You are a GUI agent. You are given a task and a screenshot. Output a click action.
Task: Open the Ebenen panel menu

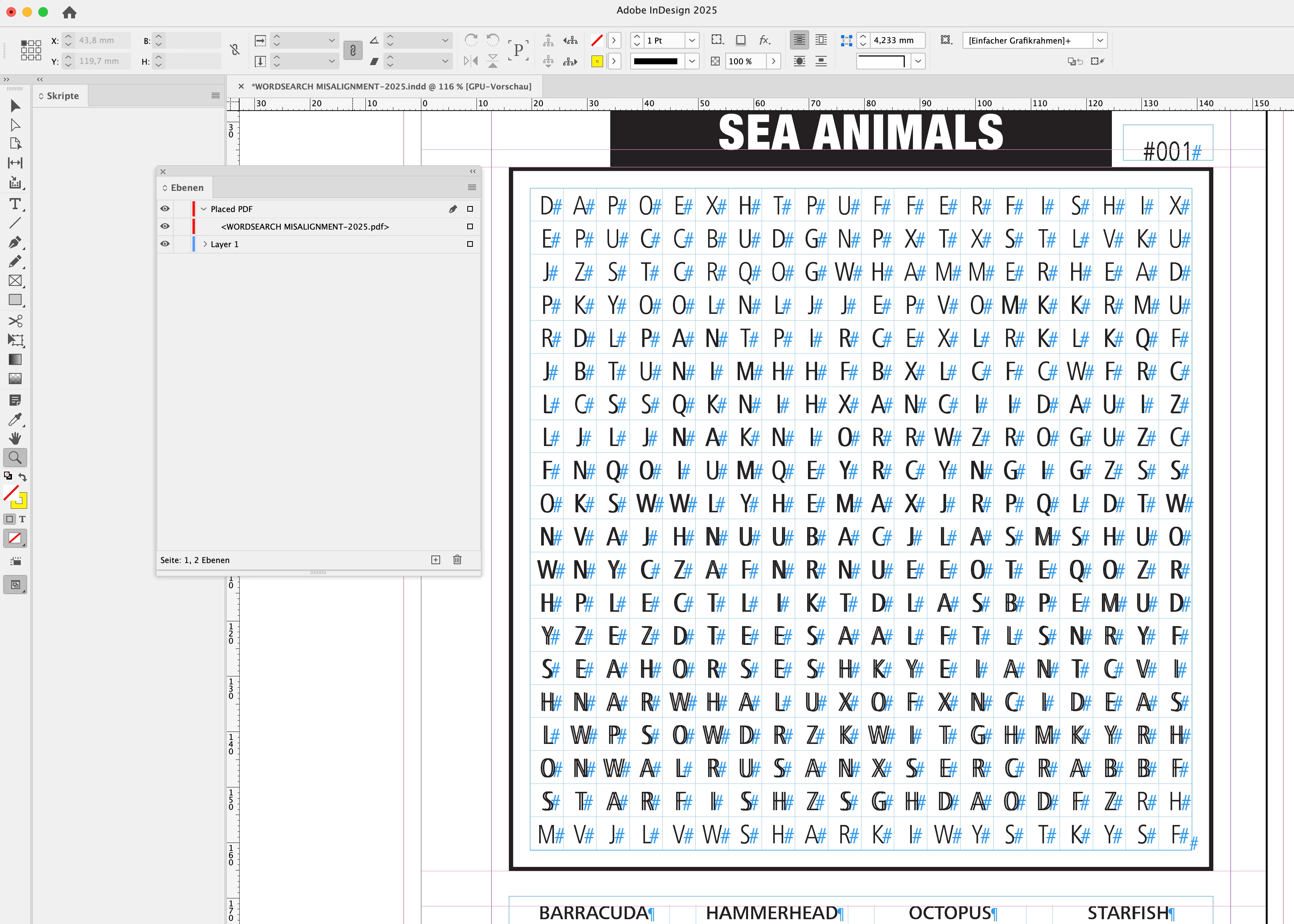click(x=472, y=188)
